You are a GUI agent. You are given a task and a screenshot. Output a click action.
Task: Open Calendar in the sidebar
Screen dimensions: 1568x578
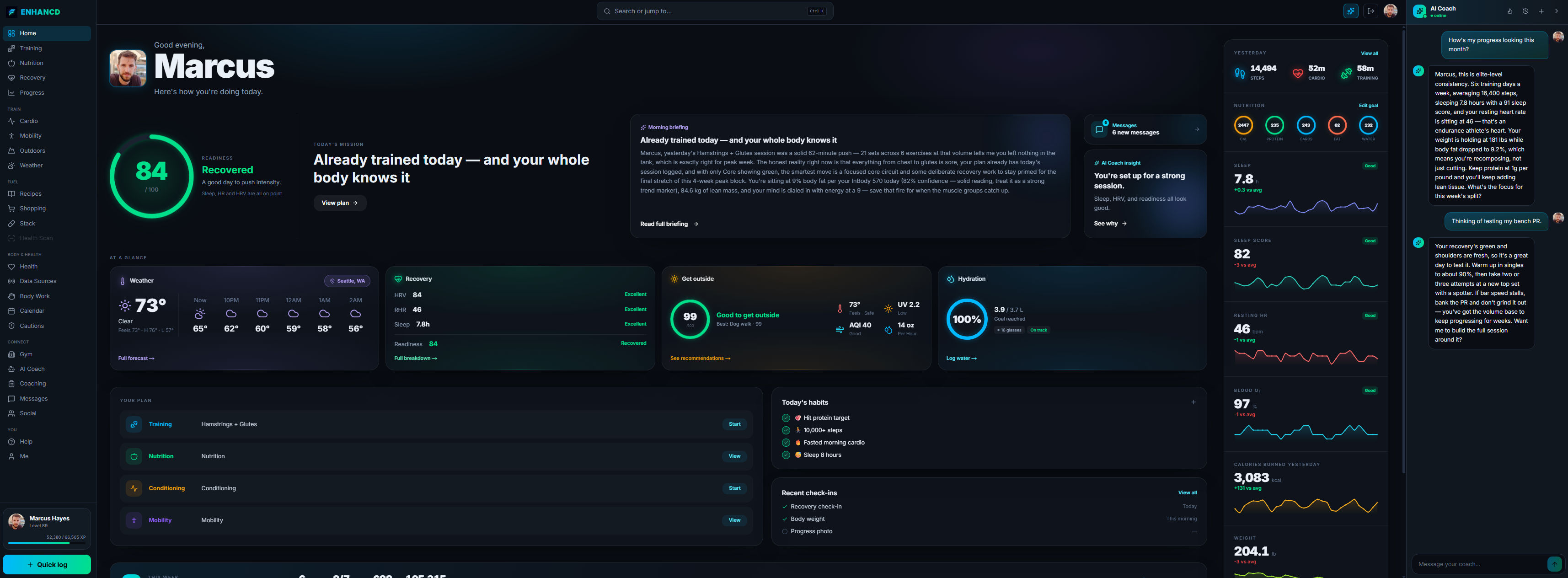coord(47,311)
